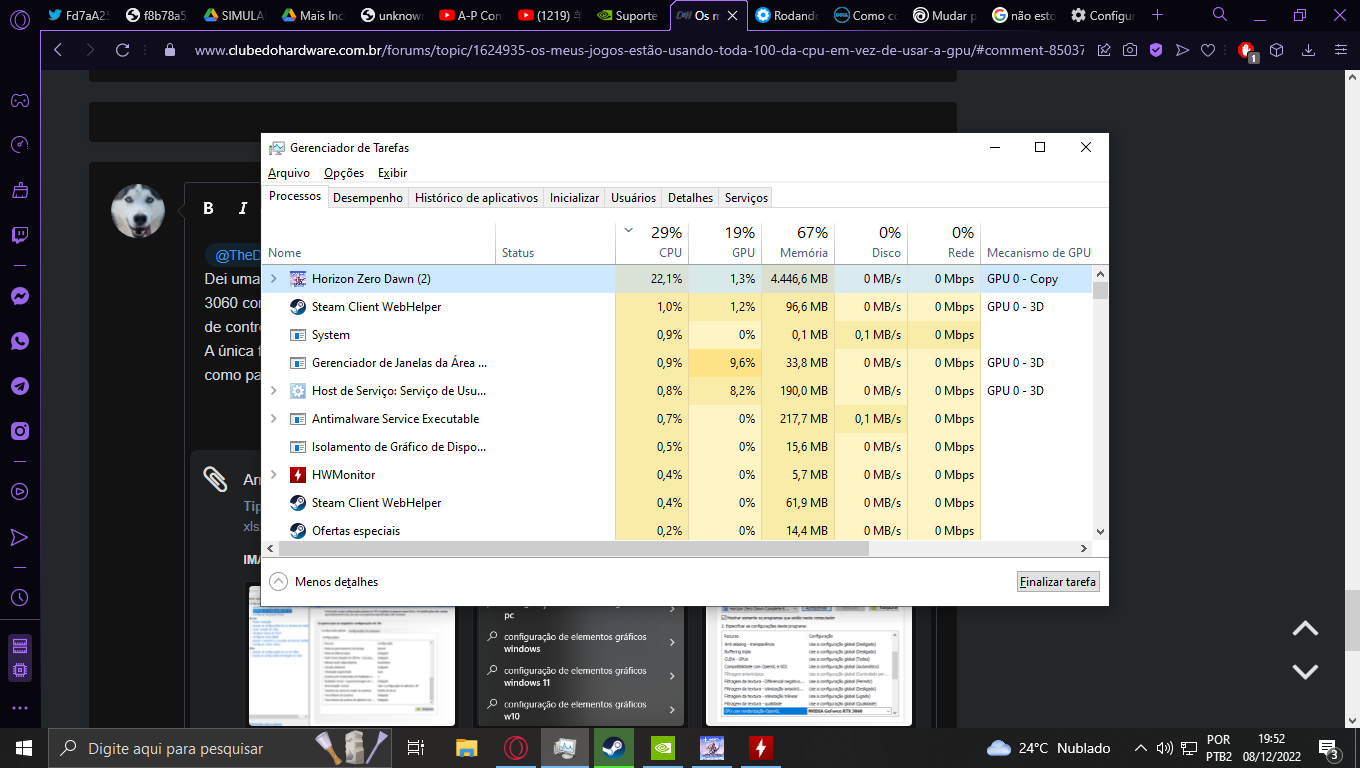Click the Italic formatting button in the editor
The height and width of the screenshot is (768, 1360).
click(242, 208)
